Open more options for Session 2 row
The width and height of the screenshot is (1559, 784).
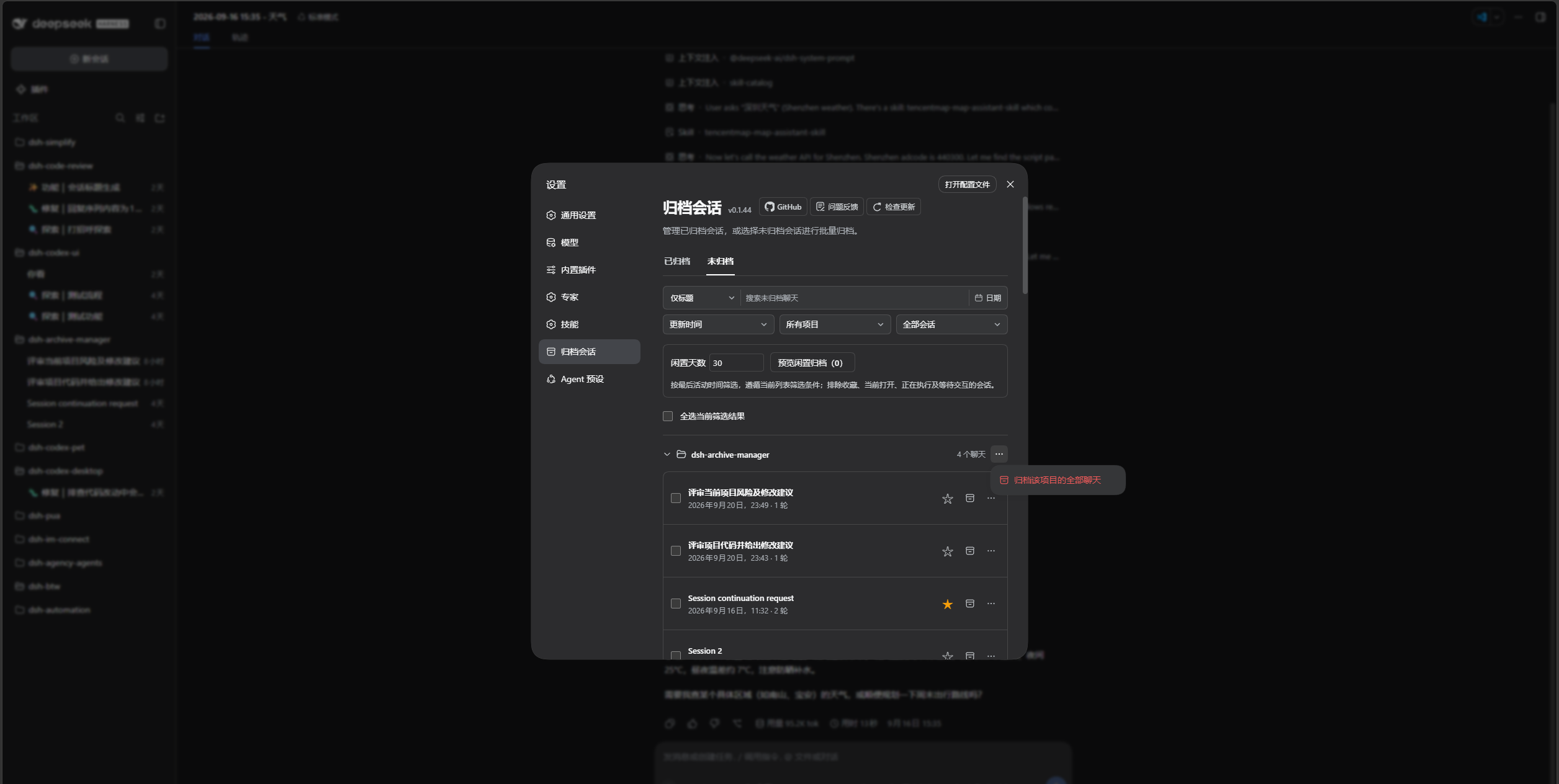(x=991, y=655)
